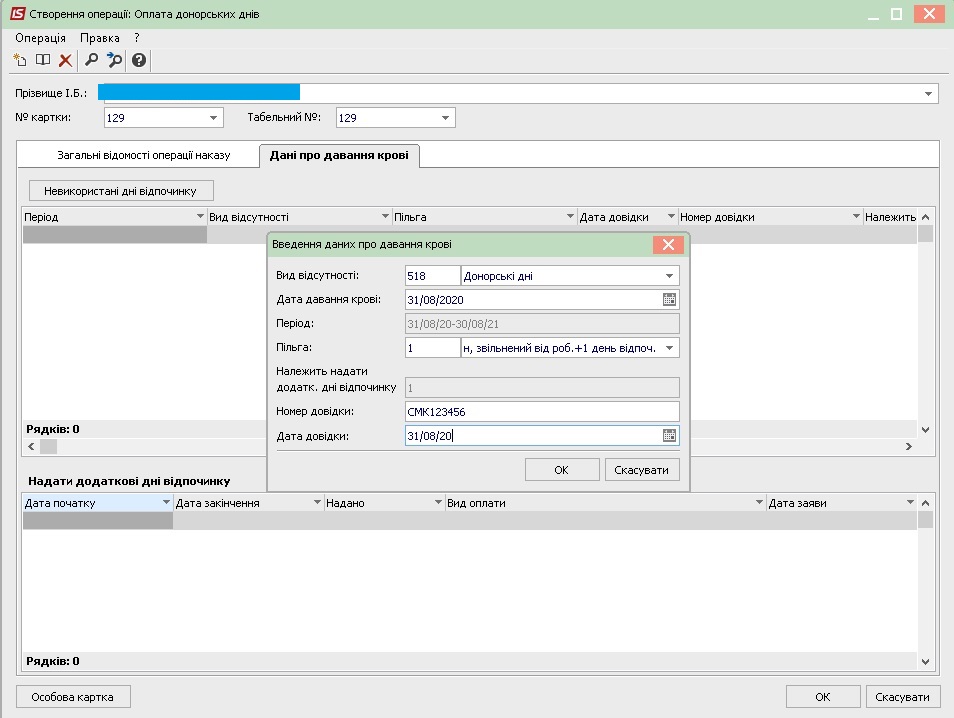Viewport: 954px width, 718px height.
Task: Open the Особова картка button
Action: (x=73, y=697)
